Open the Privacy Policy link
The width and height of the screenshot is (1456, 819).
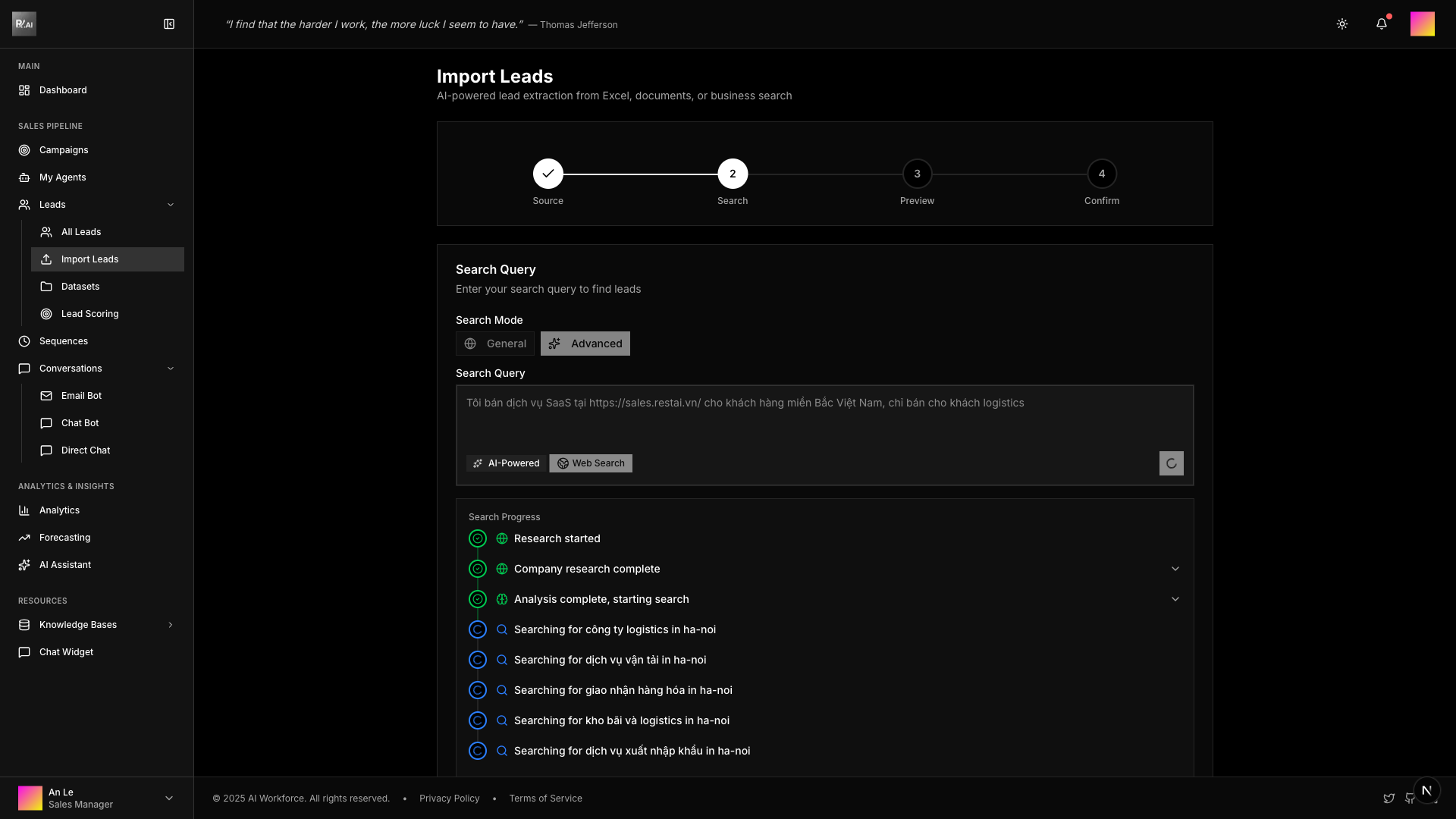pyautogui.click(x=449, y=799)
